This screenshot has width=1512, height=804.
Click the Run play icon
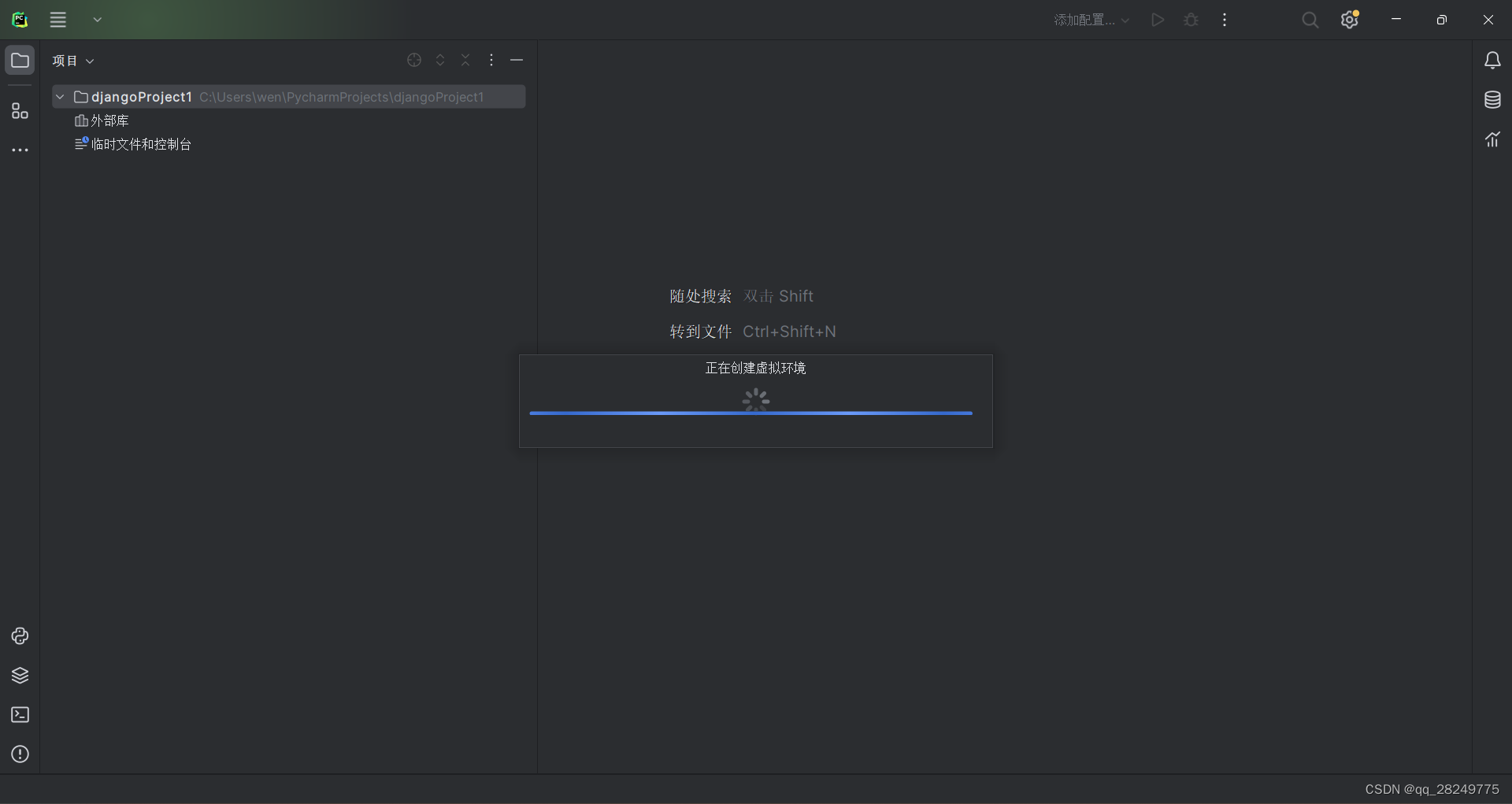[x=1158, y=20]
